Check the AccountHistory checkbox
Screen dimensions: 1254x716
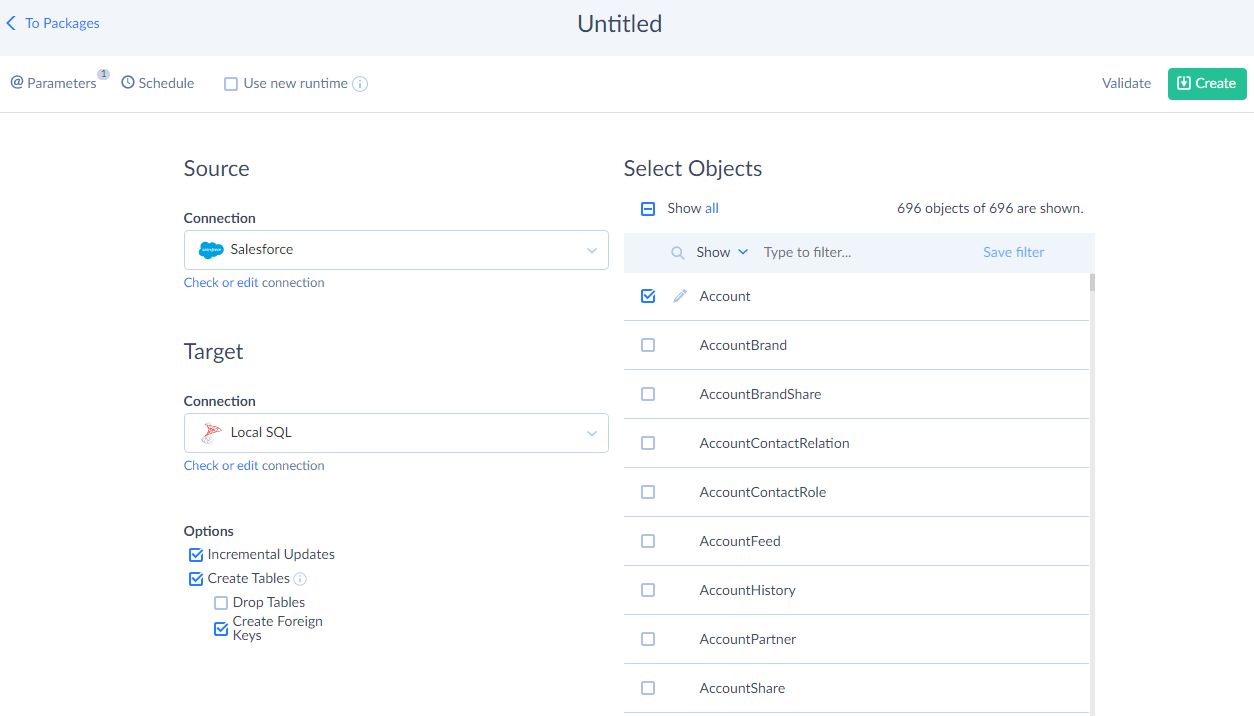pos(648,590)
